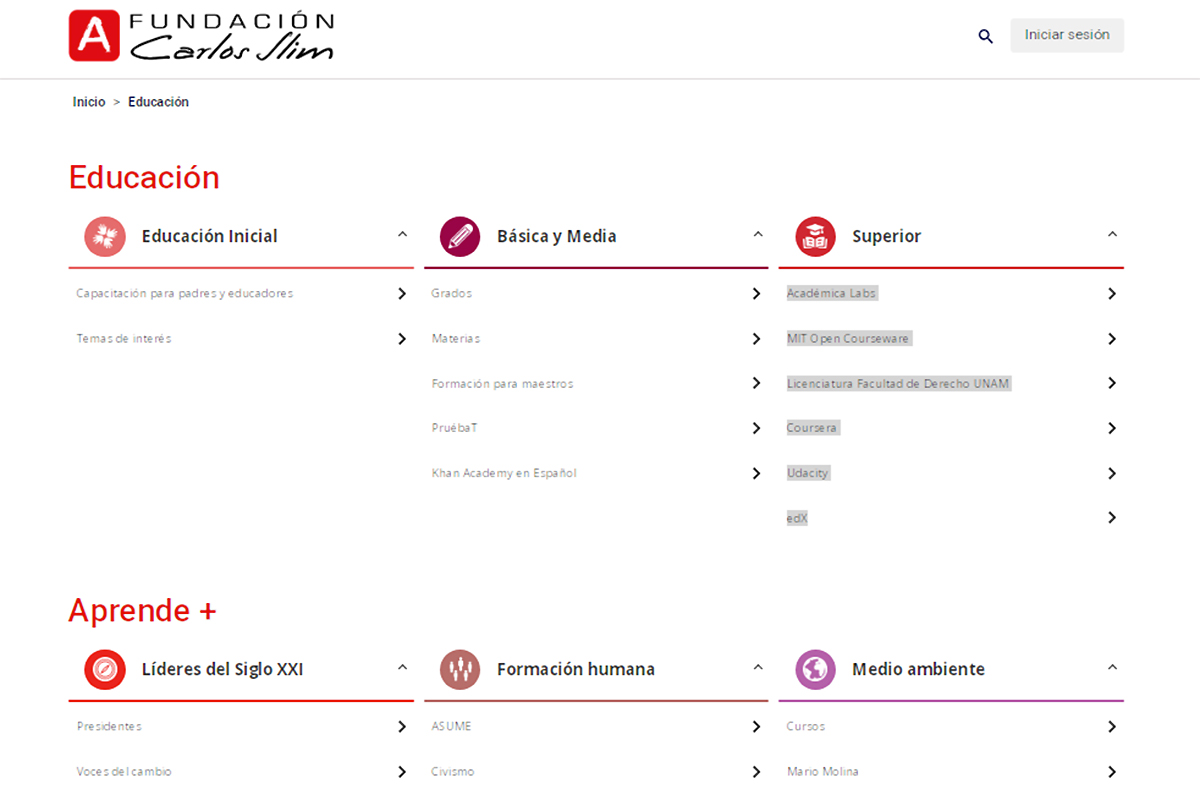Click the Formación humana people icon
Image resolution: width=1200 pixels, height=800 pixels.
[460, 670]
